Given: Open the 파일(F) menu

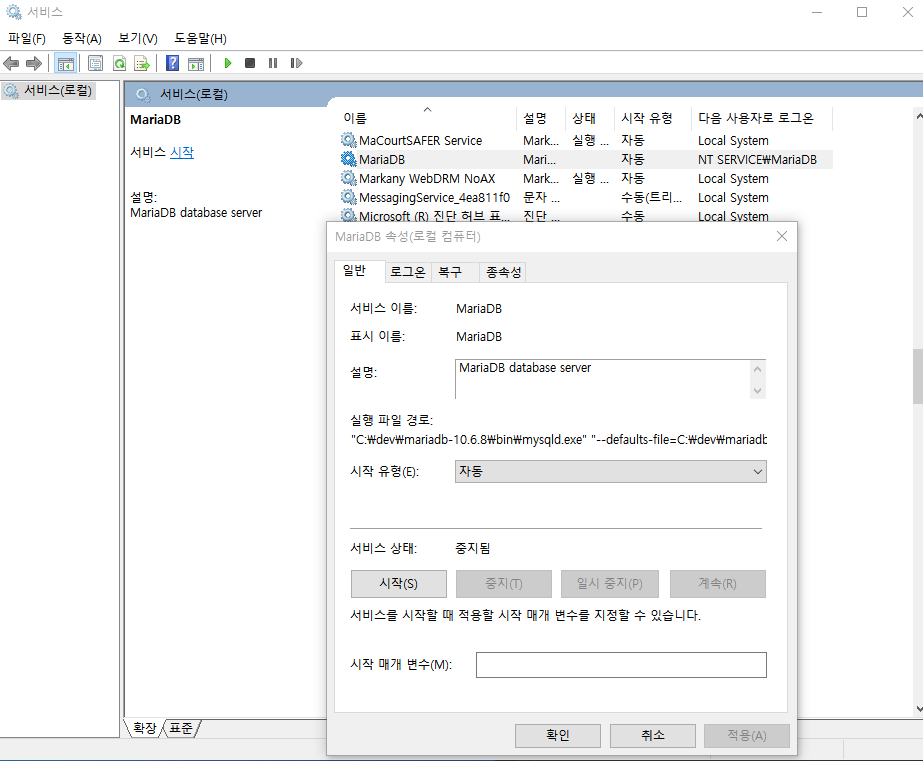Looking at the screenshot, I should tap(26, 38).
